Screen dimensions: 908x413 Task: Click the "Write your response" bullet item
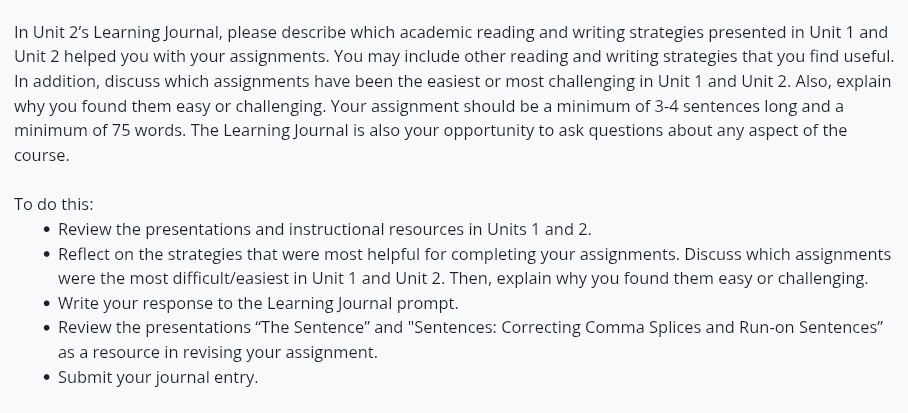[x=255, y=302]
